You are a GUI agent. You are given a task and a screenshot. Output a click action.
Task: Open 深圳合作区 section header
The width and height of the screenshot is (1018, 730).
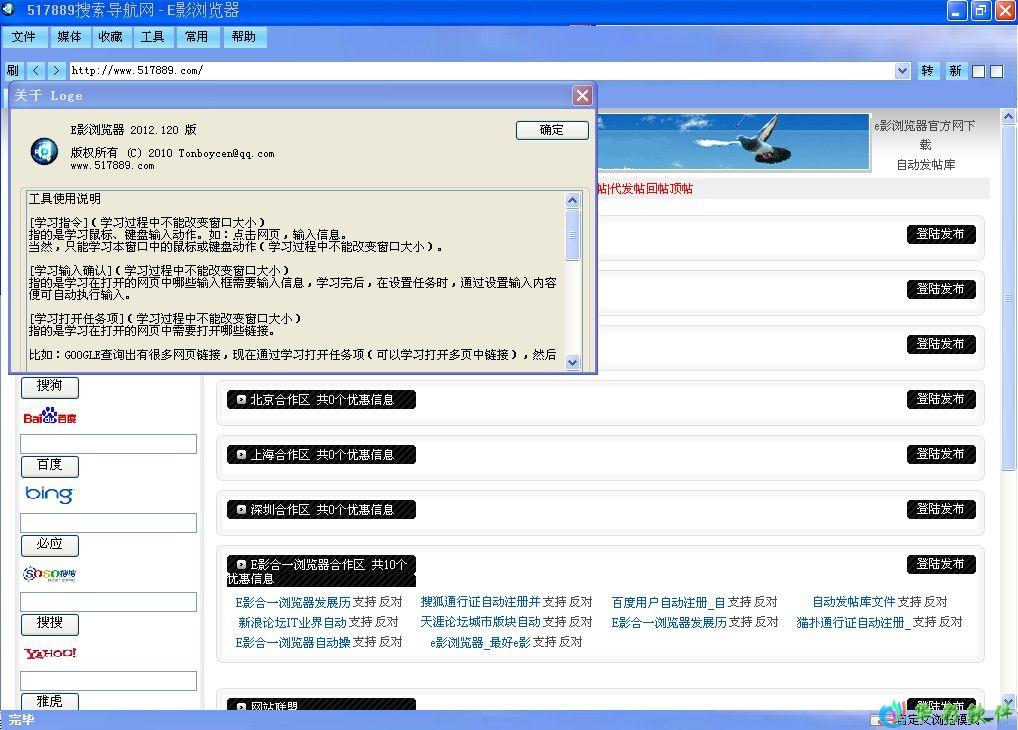click(x=321, y=510)
